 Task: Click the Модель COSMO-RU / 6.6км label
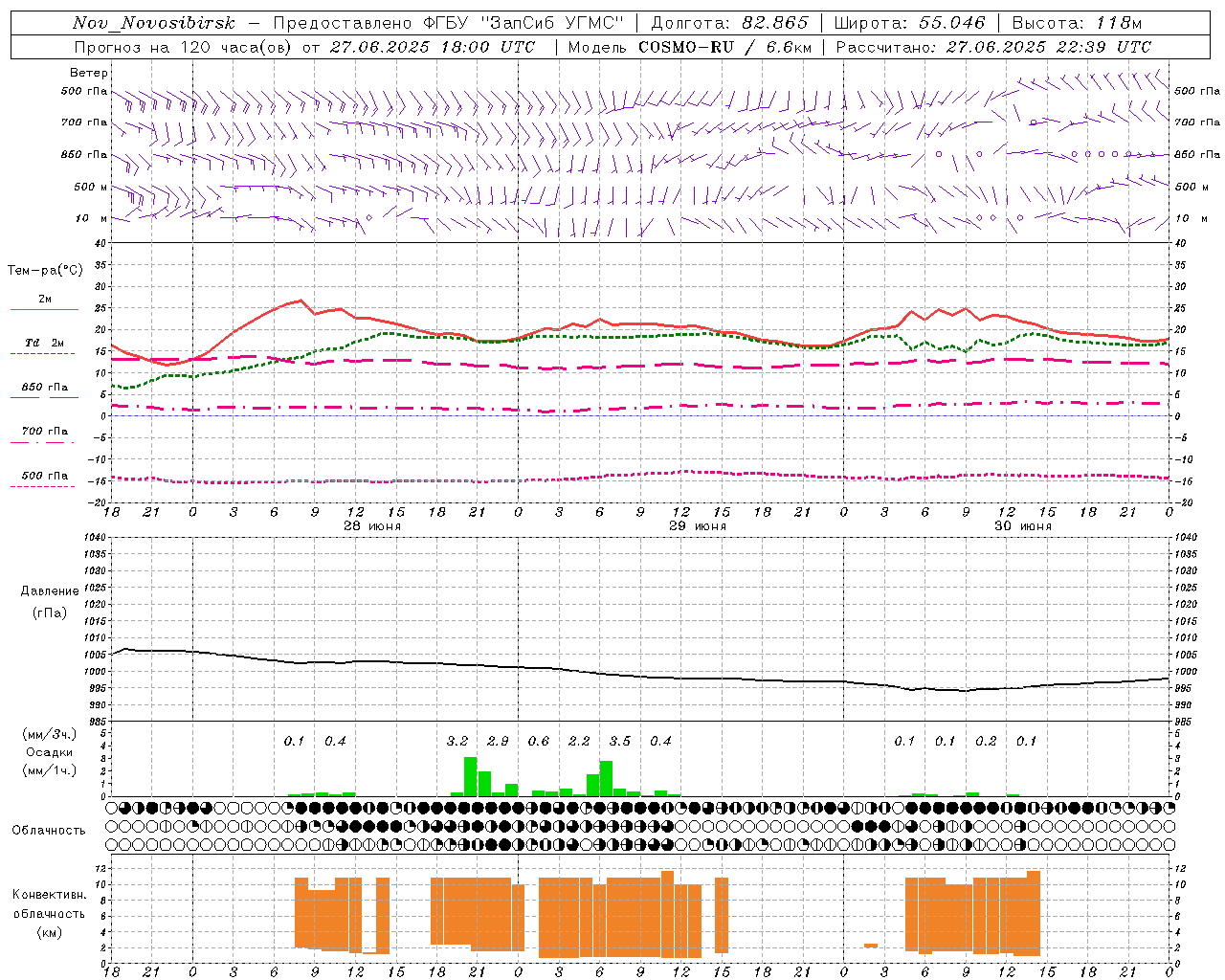690,47
